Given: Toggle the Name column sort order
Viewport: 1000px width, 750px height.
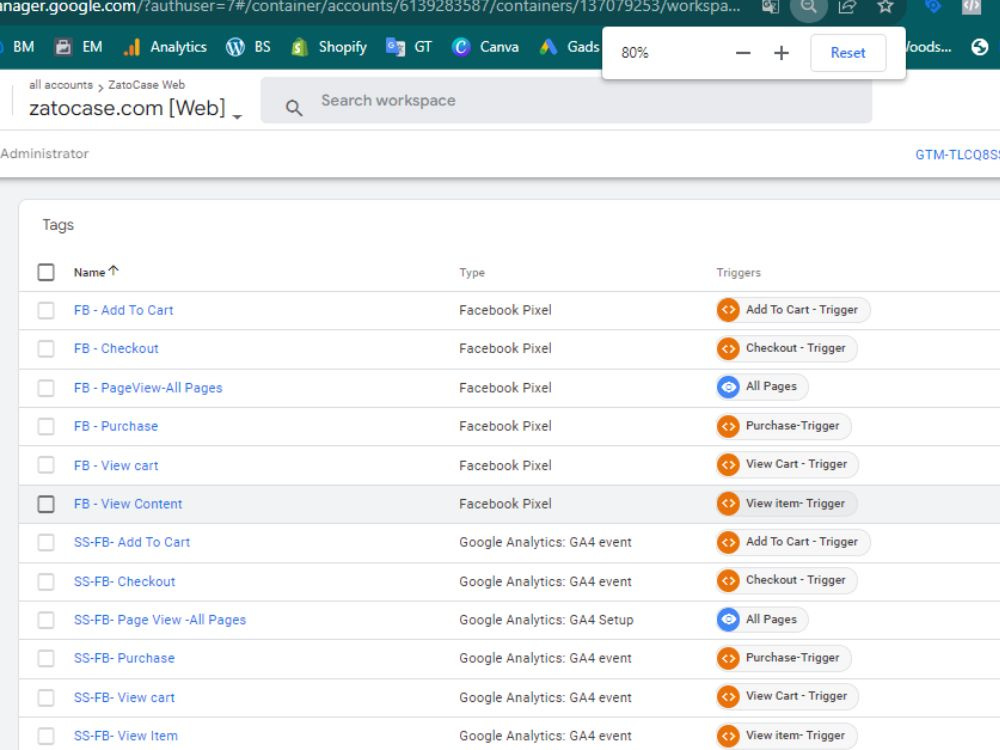Looking at the screenshot, I should pyautogui.click(x=92, y=271).
